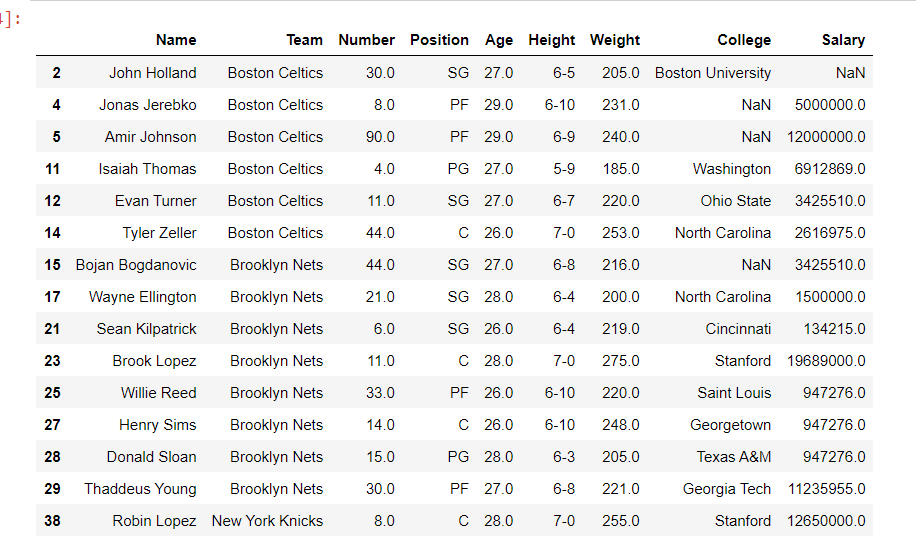Click the Position column header
This screenshot has height=547, width=916.
pyautogui.click(x=439, y=40)
